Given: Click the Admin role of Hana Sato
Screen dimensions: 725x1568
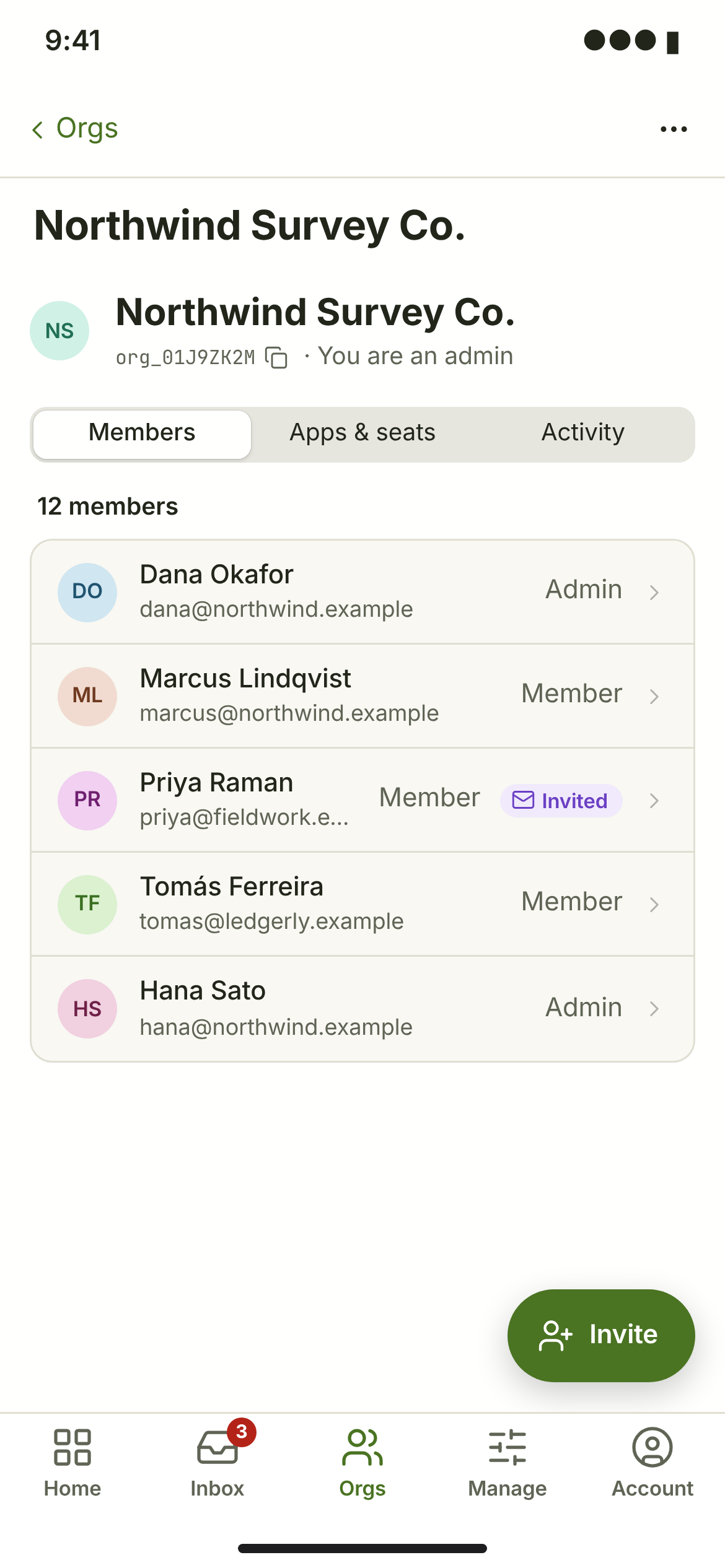Looking at the screenshot, I should coord(584,1008).
